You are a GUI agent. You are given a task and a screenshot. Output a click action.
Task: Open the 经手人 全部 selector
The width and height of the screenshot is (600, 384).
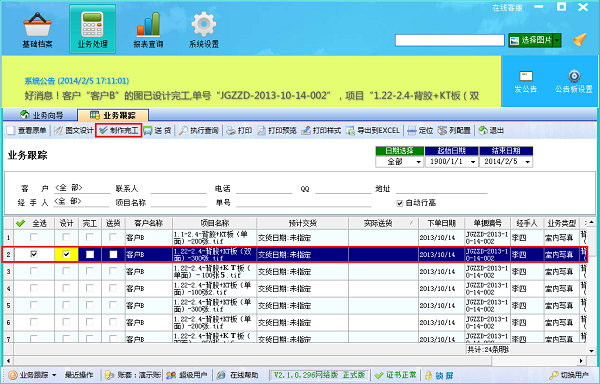point(82,202)
